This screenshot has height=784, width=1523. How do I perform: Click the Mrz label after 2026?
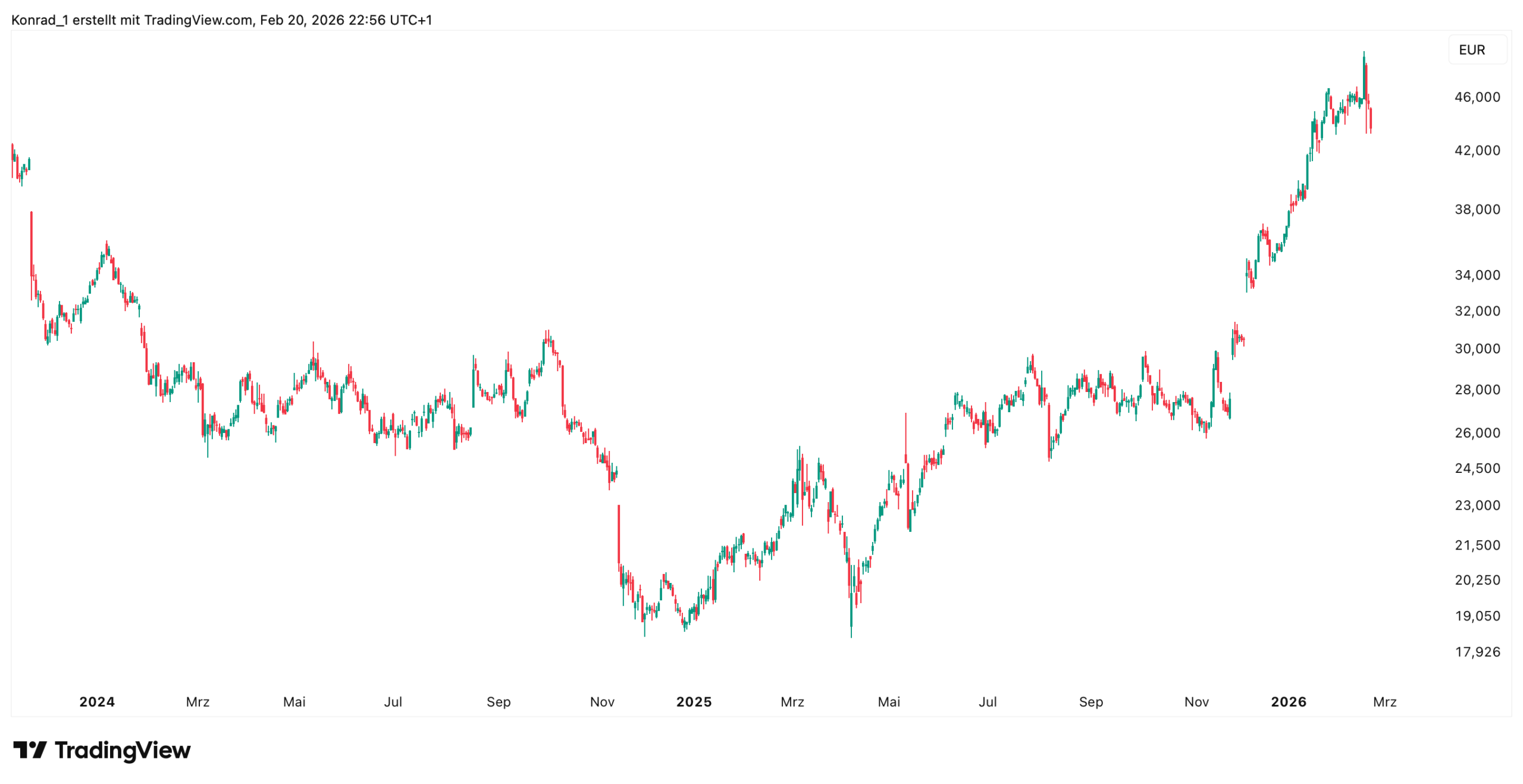[1384, 701]
